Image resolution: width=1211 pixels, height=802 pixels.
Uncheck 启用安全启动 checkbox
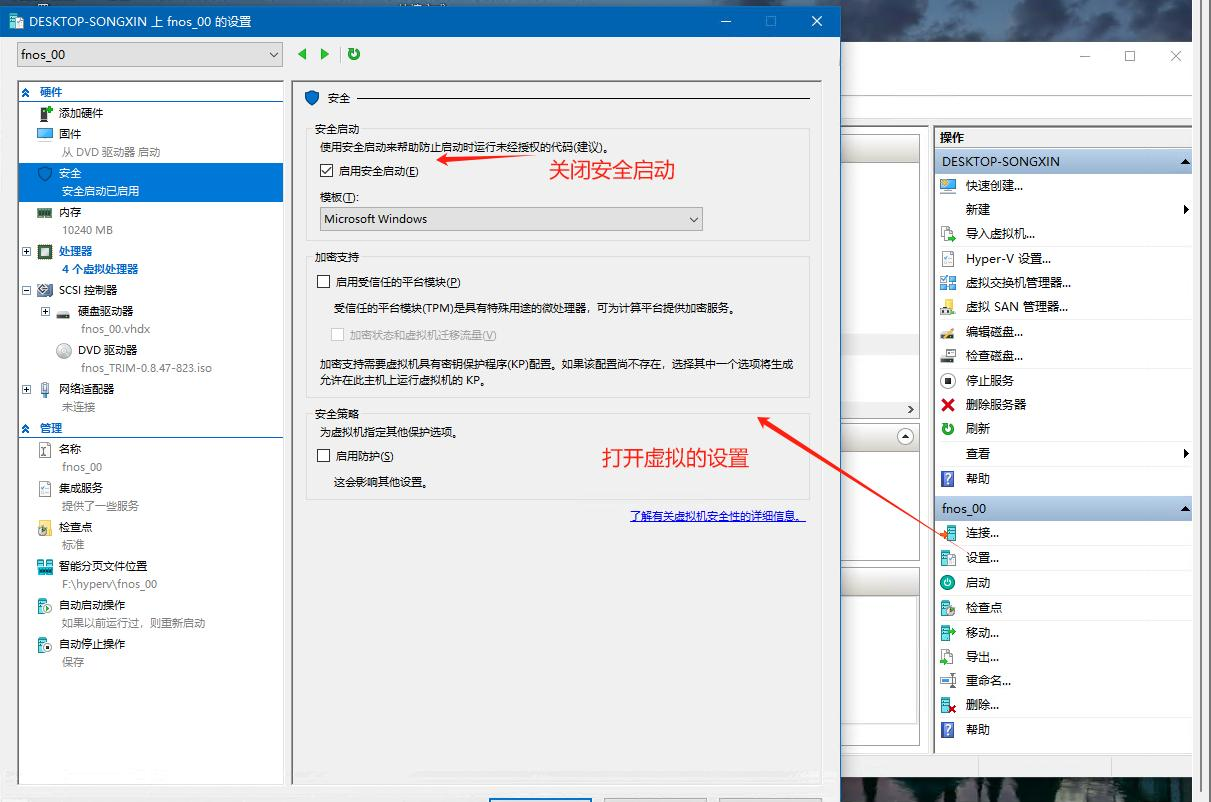[x=327, y=171]
